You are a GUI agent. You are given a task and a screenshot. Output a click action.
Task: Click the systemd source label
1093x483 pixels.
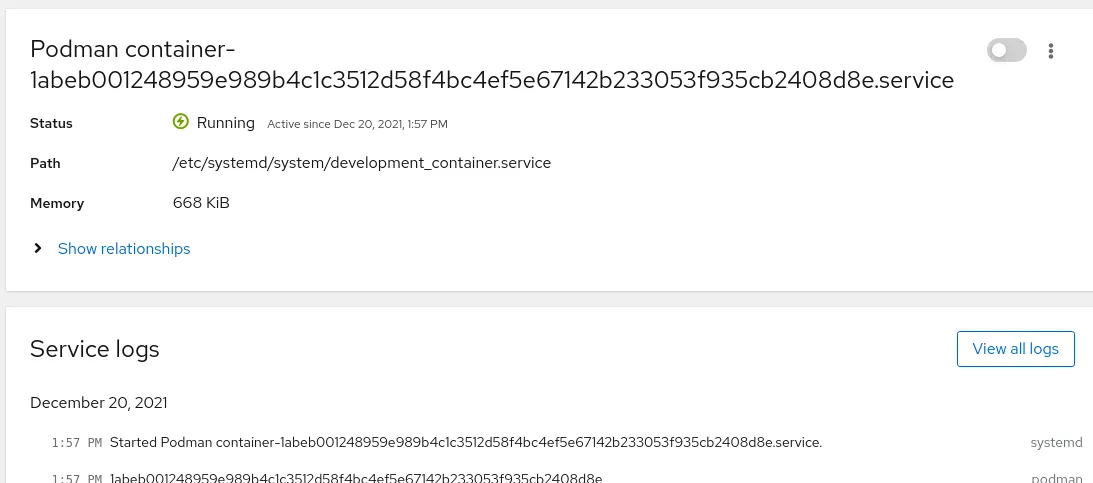point(1056,442)
